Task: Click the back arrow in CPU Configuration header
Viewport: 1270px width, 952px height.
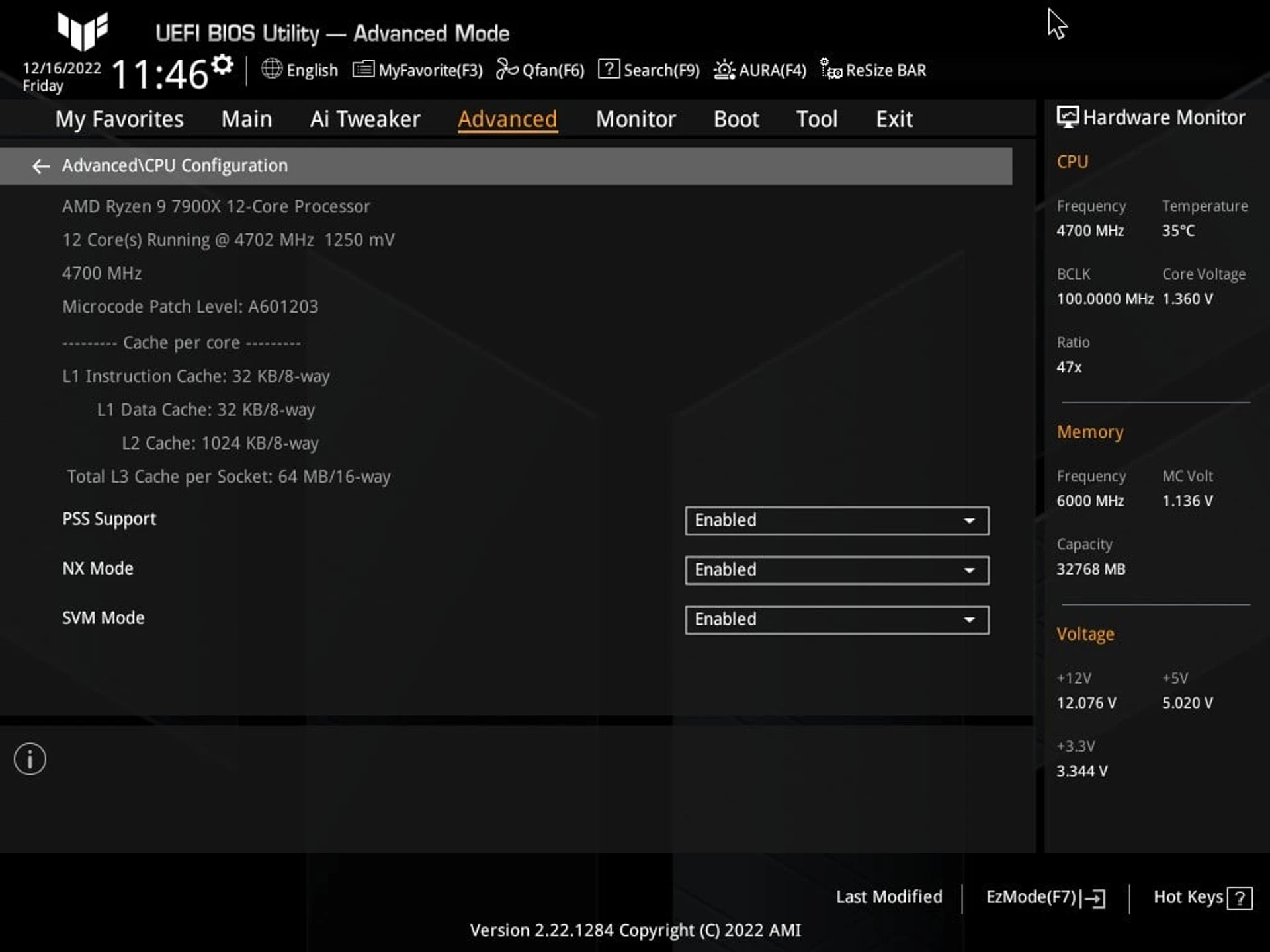Action: (41, 166)
